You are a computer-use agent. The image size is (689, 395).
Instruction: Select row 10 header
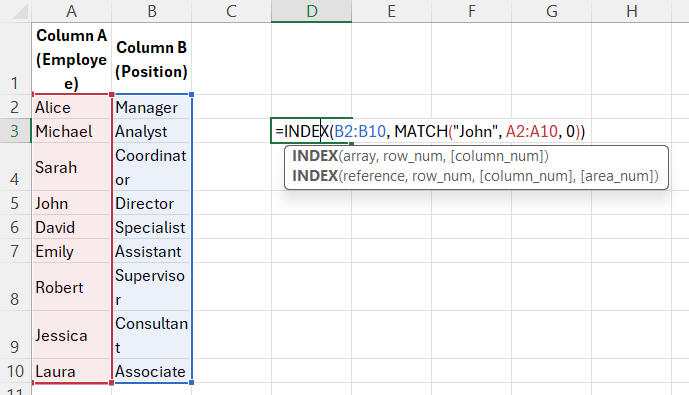click(x=15, y=371)
